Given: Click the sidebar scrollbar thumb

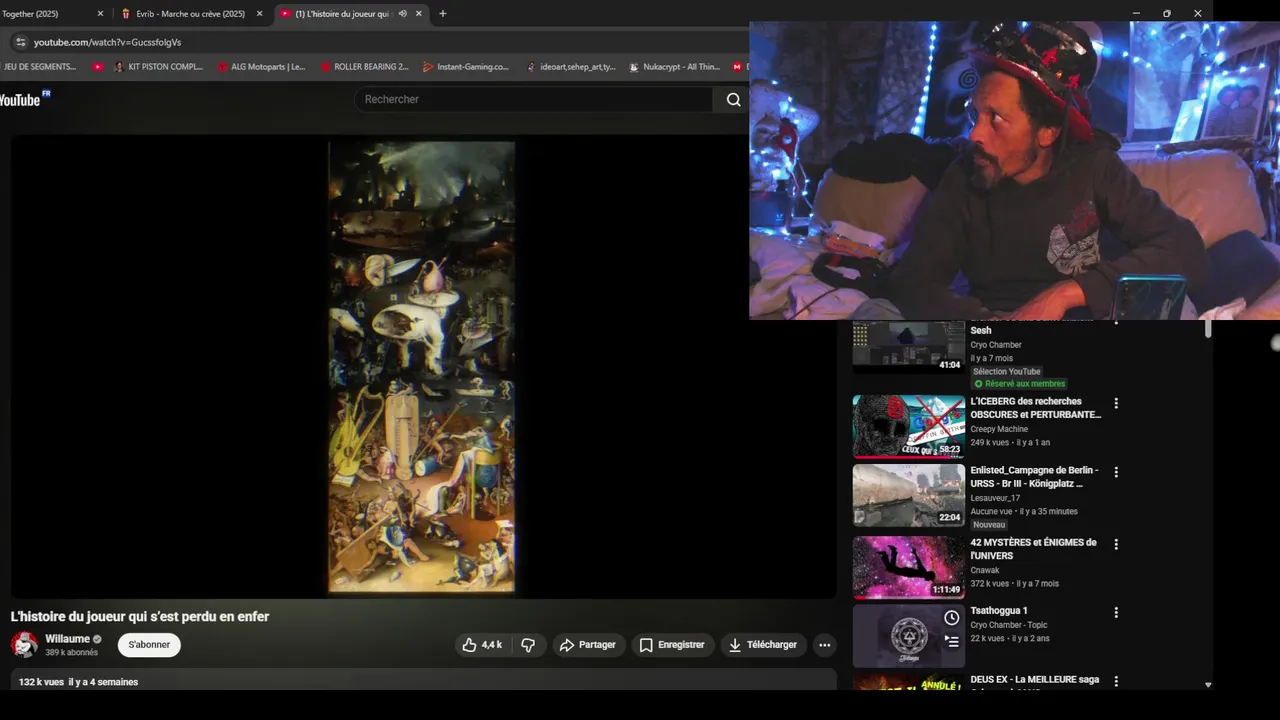Looking at the screenshot, I should [1208, 329].
